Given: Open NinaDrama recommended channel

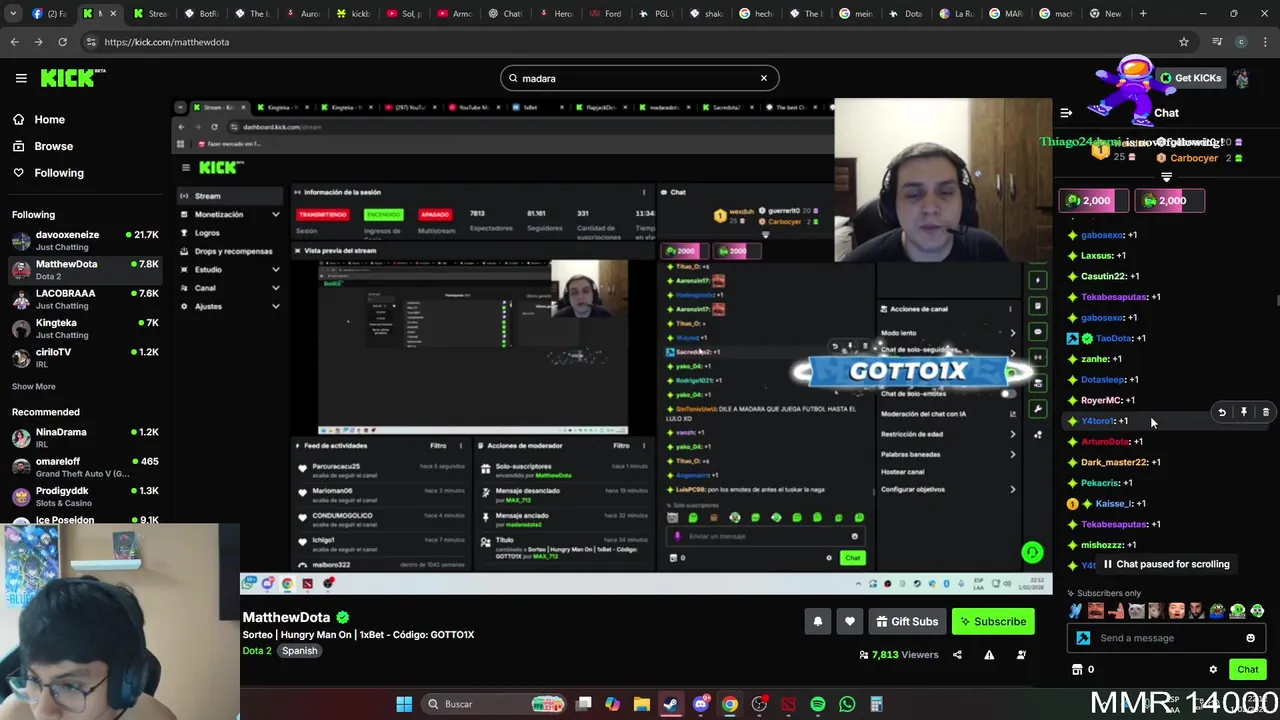Looking at the screenshot, I should [x=85, y=437].
